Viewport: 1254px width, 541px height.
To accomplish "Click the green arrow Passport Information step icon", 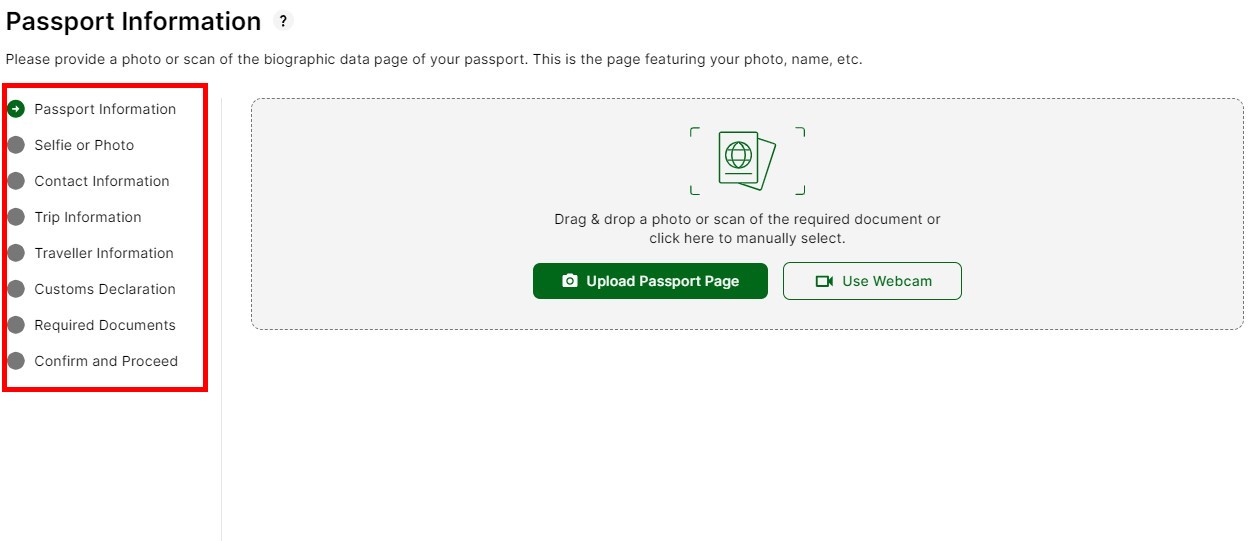I will tap(16, 109).
